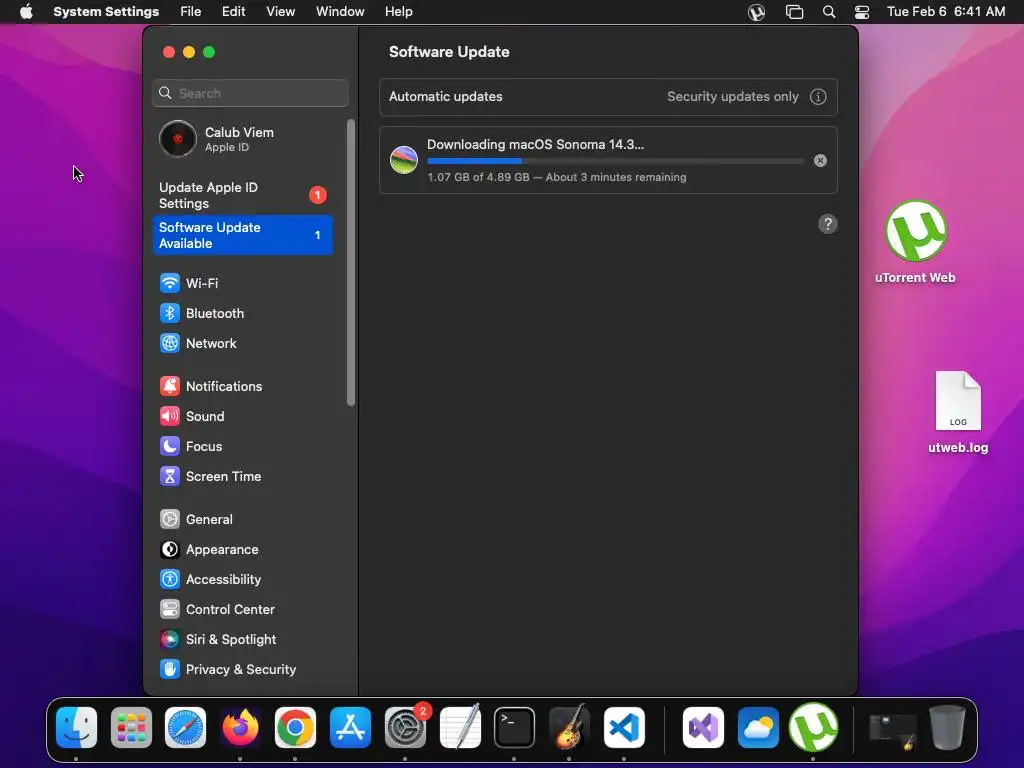
Task: Open the Edit menu
Action: [x=233, y=12]
